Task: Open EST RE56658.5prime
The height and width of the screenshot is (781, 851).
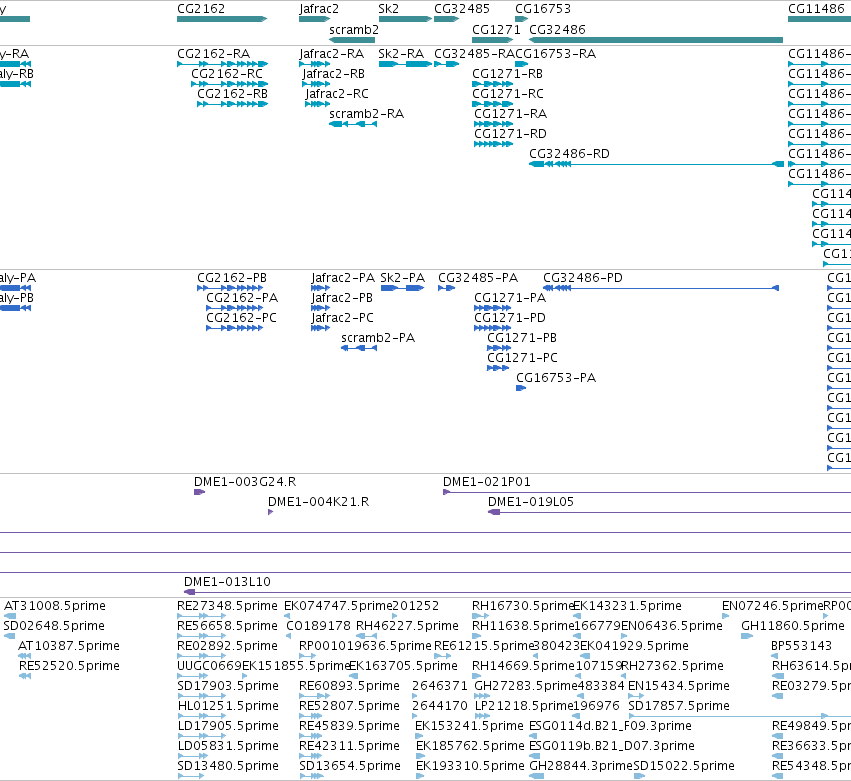Action: tap(202, 636)
